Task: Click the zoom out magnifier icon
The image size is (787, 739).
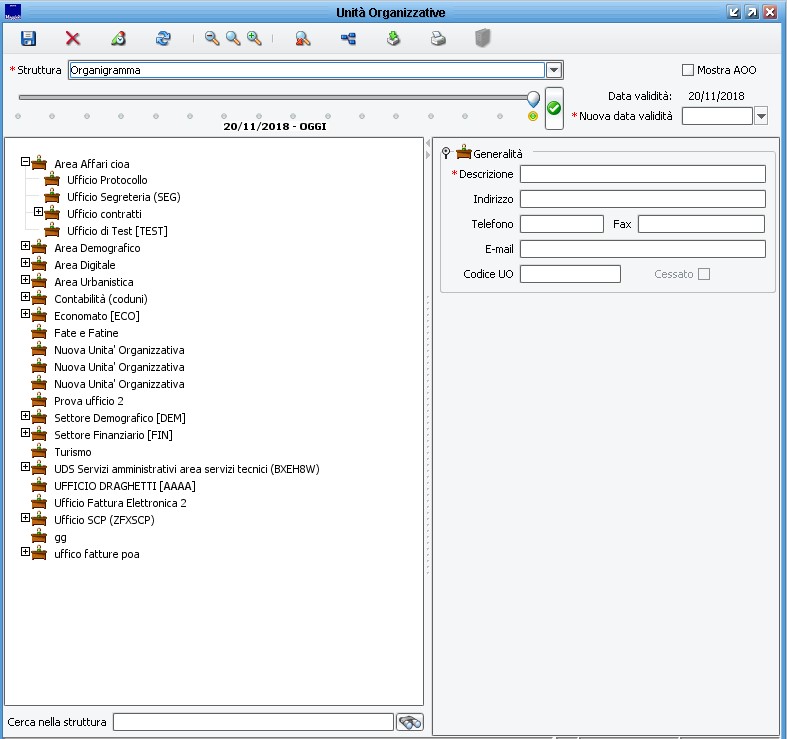Action: coord(212,39)
